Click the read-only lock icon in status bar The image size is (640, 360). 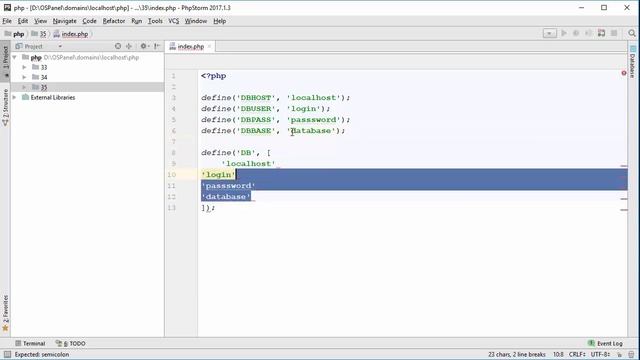tap(620, 354)
